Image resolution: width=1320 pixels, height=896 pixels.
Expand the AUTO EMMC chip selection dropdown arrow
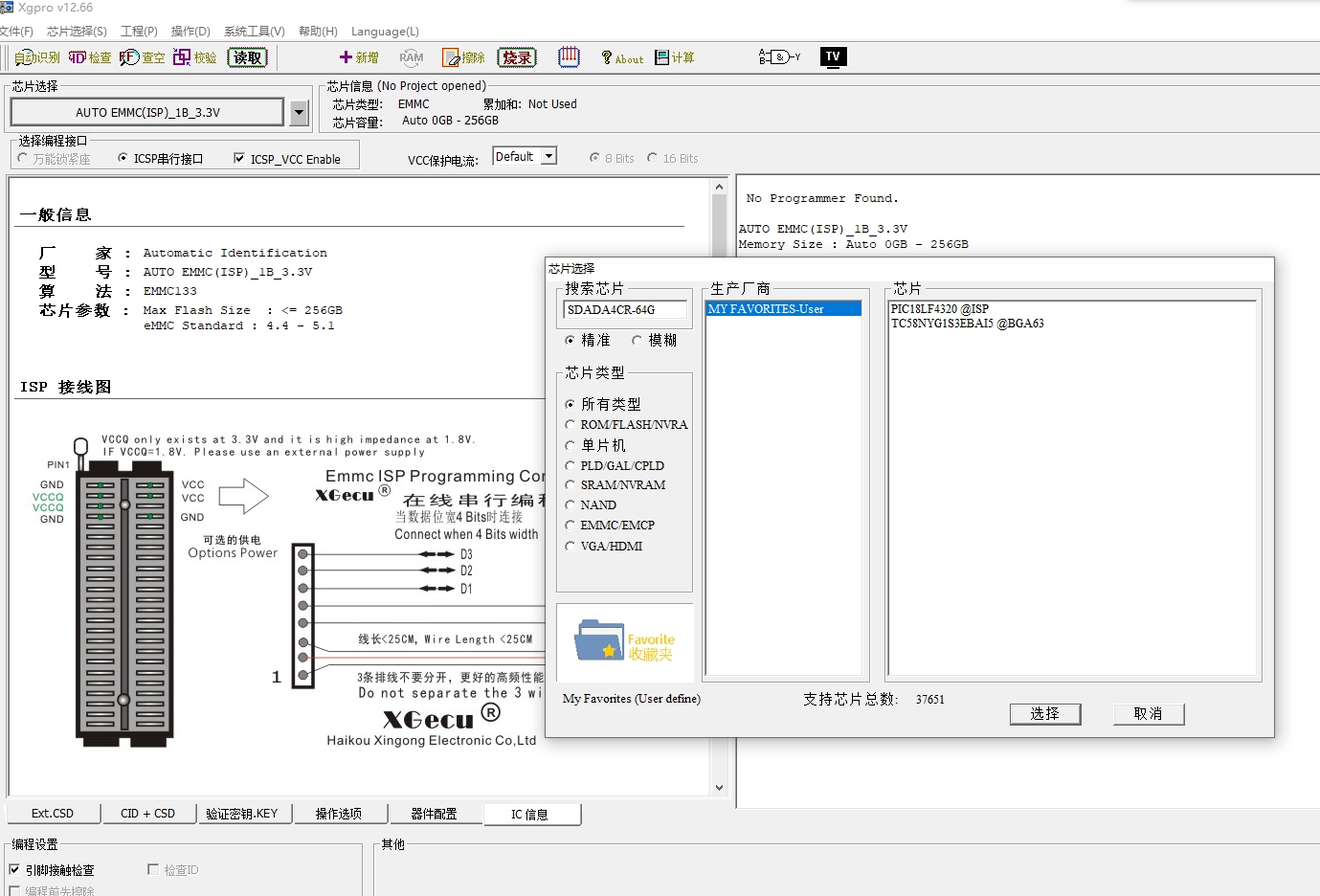pos(300,113)
